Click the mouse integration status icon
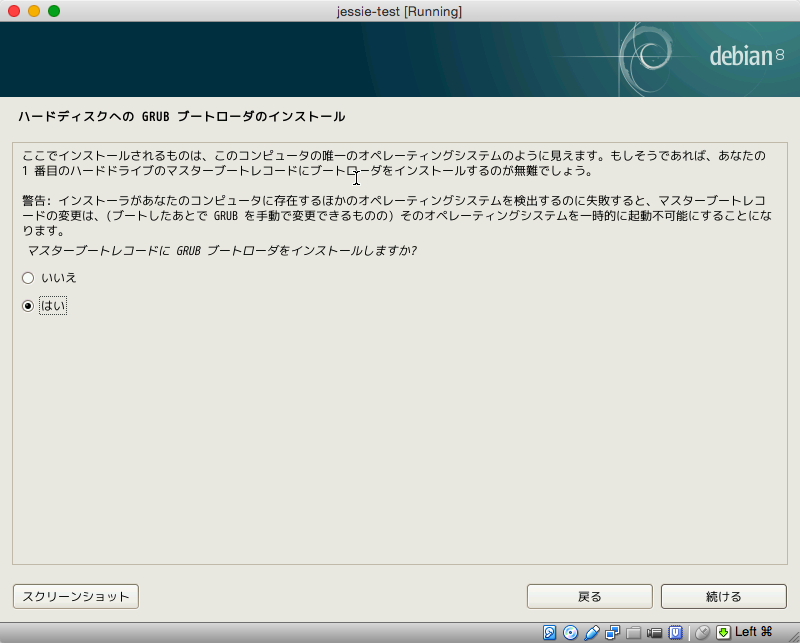This screenshot has height=643, width=800. (702, 632)
